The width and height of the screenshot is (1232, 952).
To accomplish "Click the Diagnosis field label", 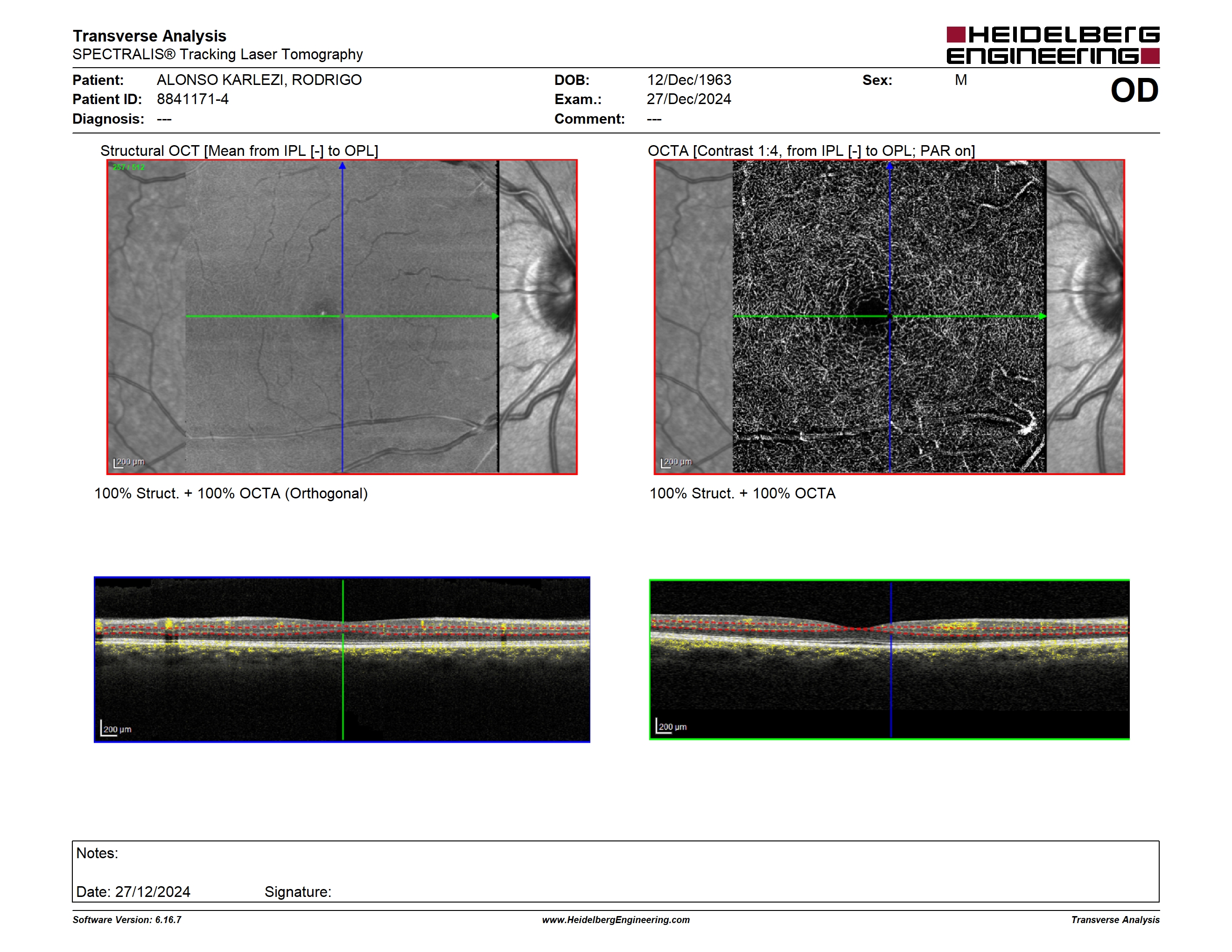I will coord(108,119).
